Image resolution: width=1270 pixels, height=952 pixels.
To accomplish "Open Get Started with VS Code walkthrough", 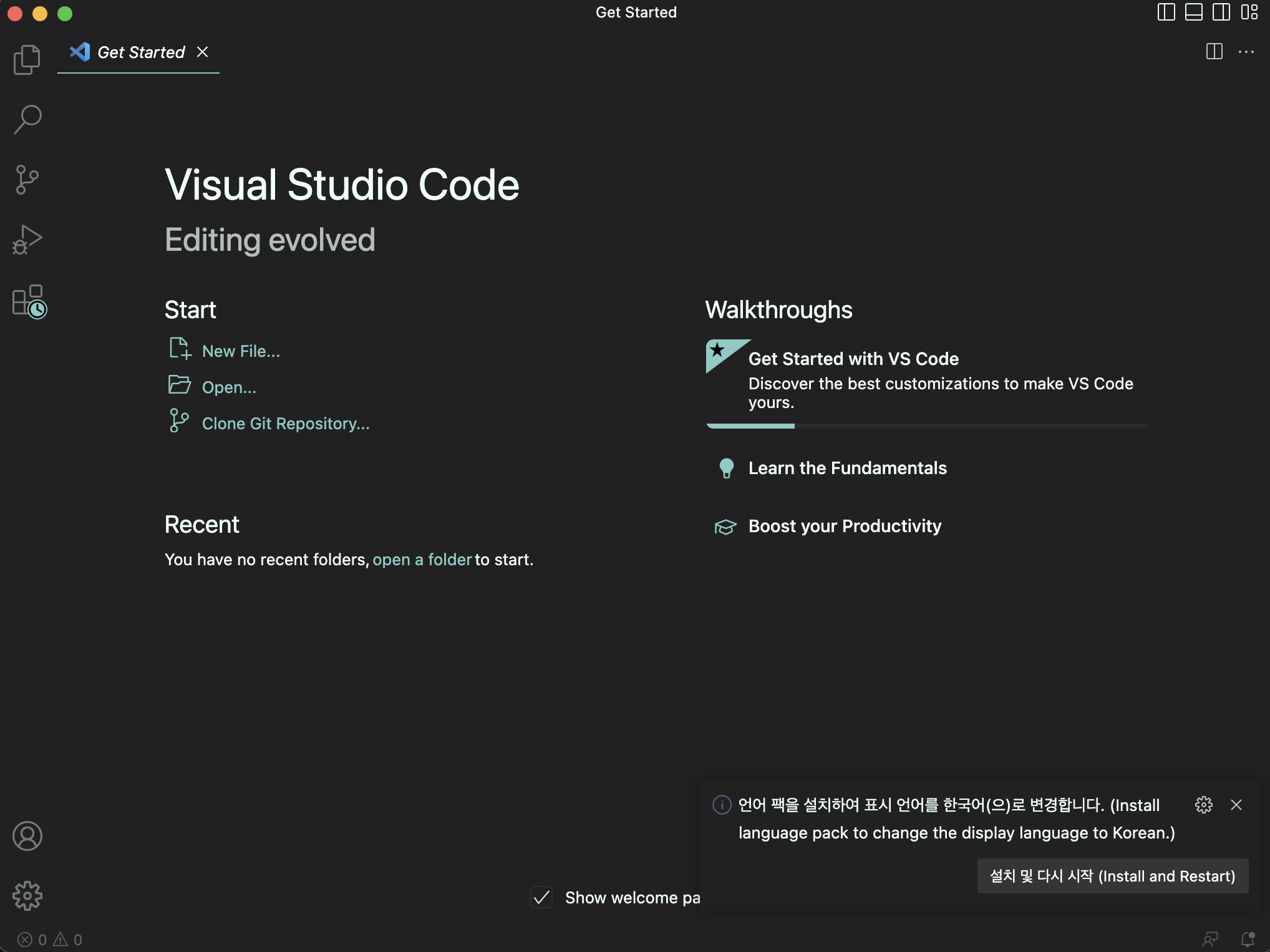I will [926, 382].
